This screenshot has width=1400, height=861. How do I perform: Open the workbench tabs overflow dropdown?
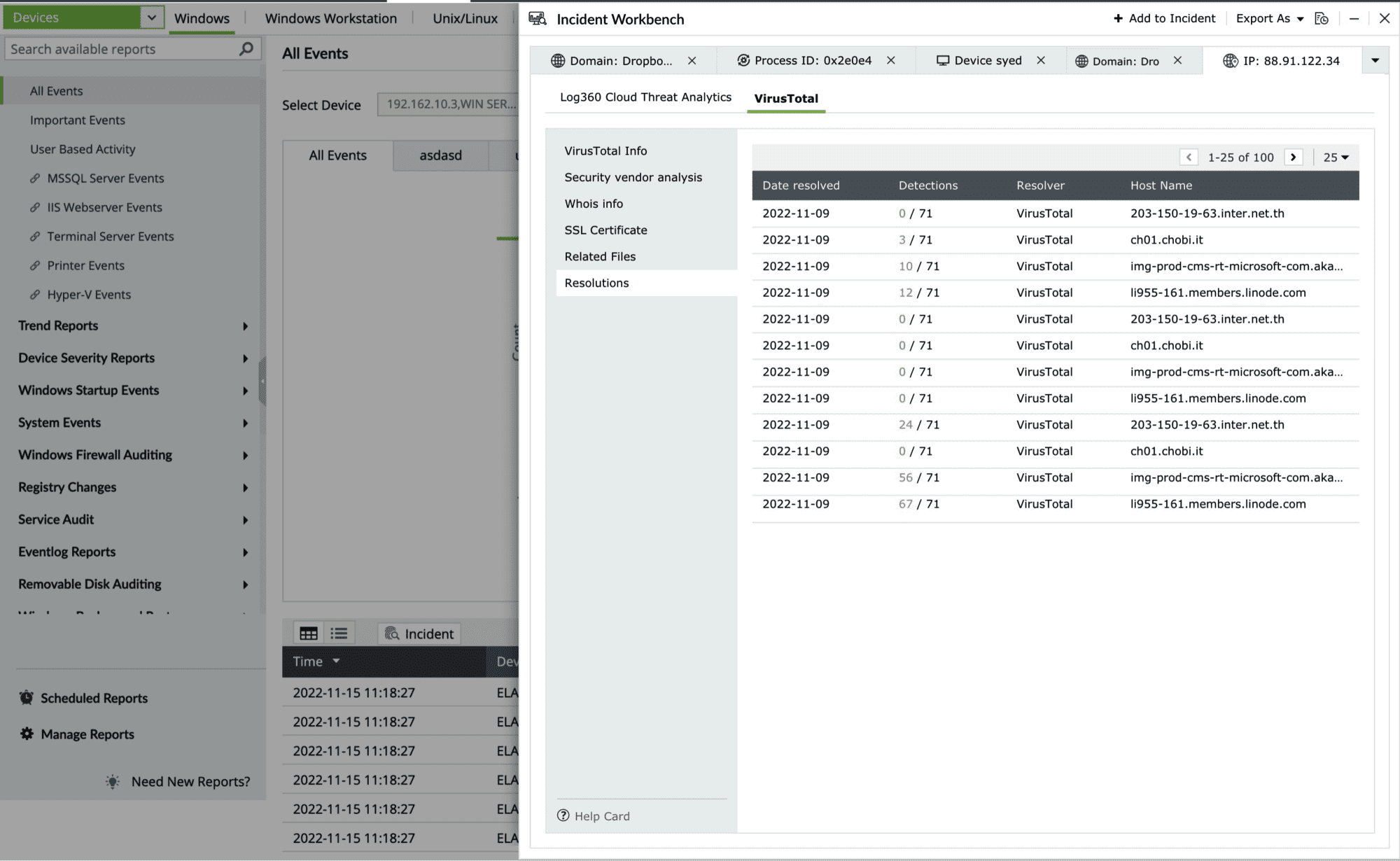click(1375, 61)
